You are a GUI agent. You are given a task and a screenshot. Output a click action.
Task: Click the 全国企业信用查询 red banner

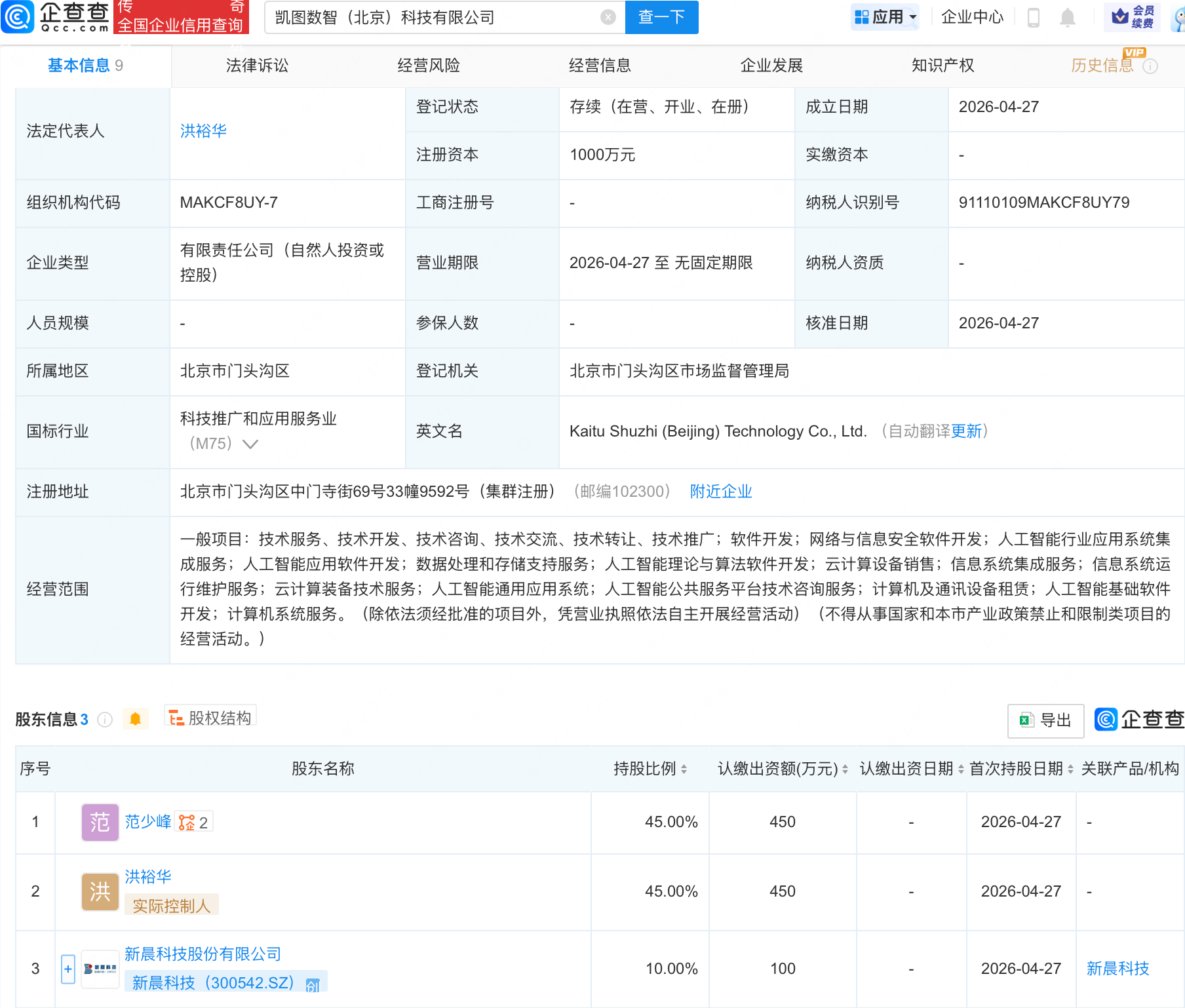pos(182,17)
